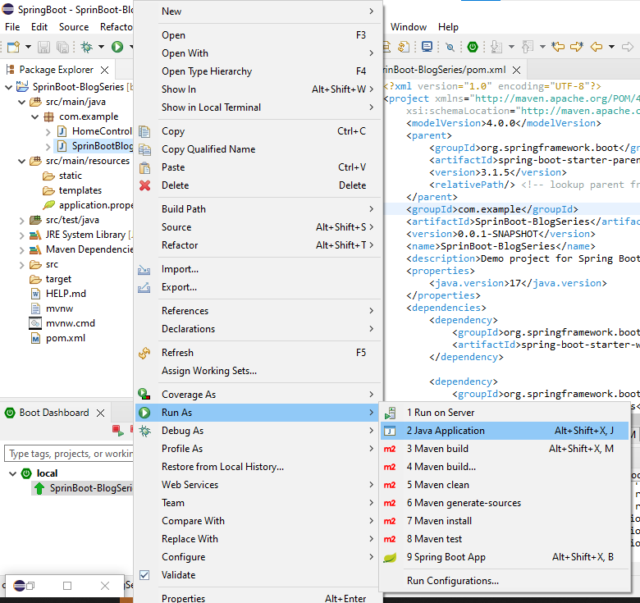Click the green Run toolbar button

(118, 47)
